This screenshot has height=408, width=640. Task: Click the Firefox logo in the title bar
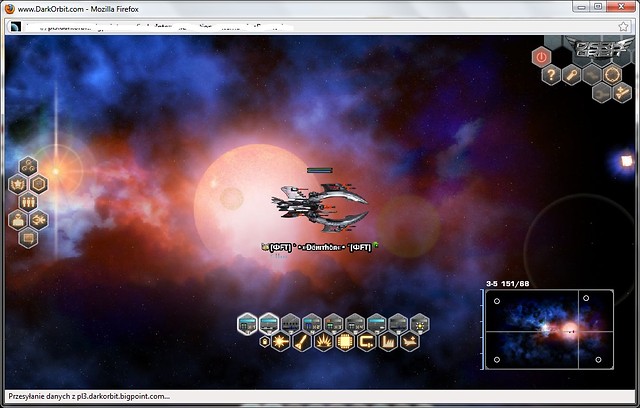(x=9, y=9)
